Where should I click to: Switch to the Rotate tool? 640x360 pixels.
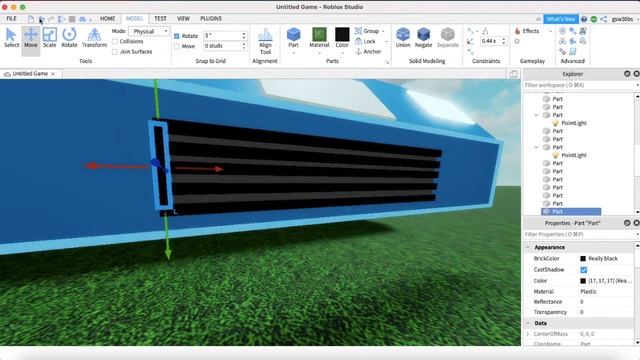coord(69,38)
